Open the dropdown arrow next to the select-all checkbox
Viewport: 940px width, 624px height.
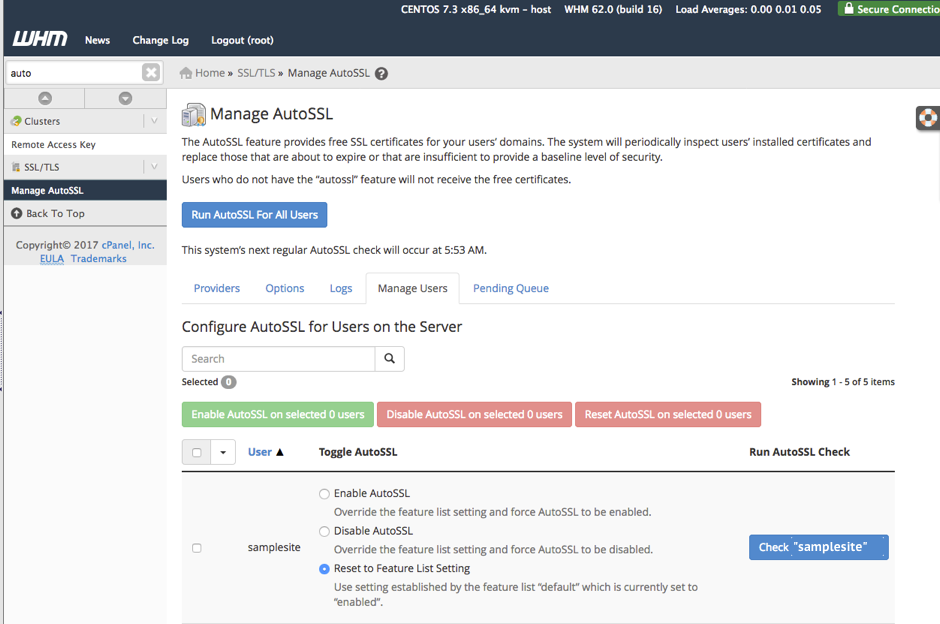pyautogui.click(x=222, y=452)
